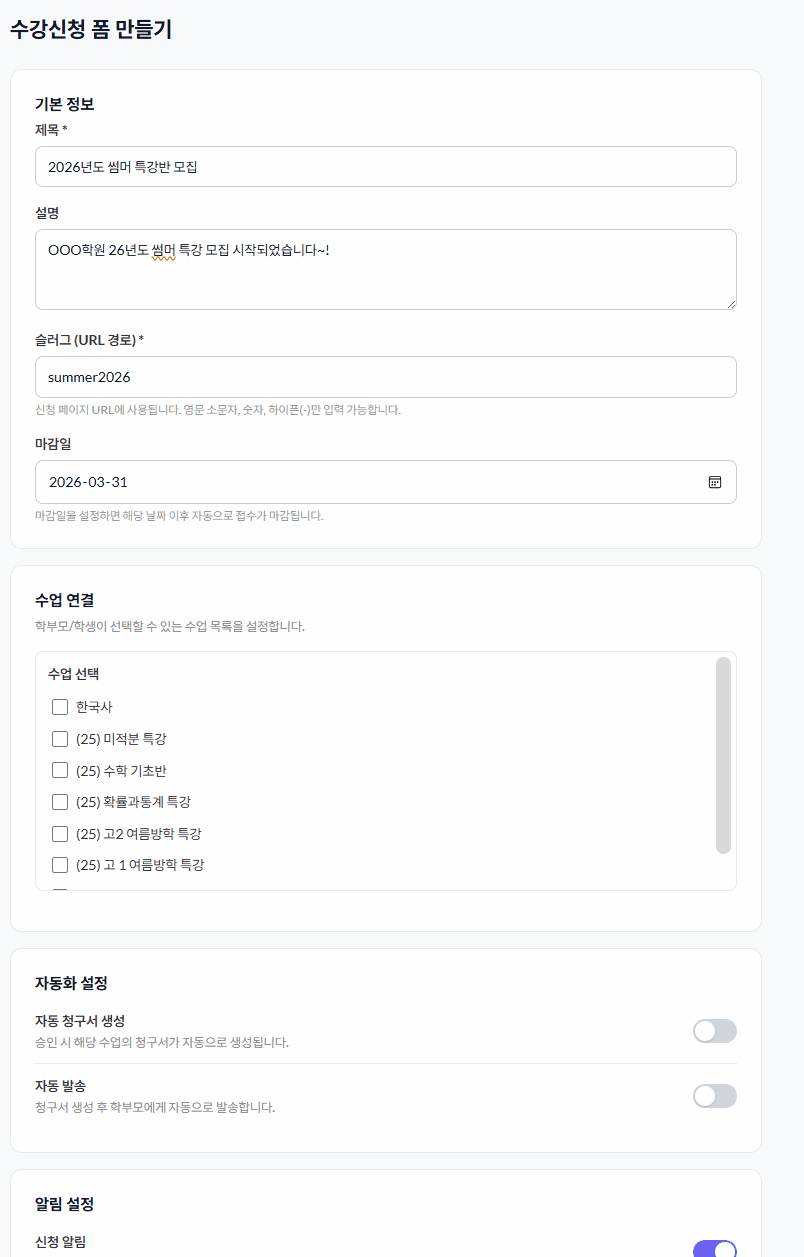This screenshot has height=1257, width=804.
Task: Check the (25) 고2 여름방학 특강 checkbox
Action: tap(60, 834)
